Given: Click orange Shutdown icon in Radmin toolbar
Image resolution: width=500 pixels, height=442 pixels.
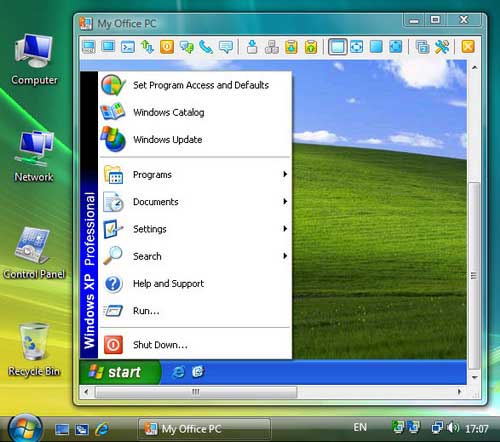Looking at the screenshot, I should tap(167, 47).
